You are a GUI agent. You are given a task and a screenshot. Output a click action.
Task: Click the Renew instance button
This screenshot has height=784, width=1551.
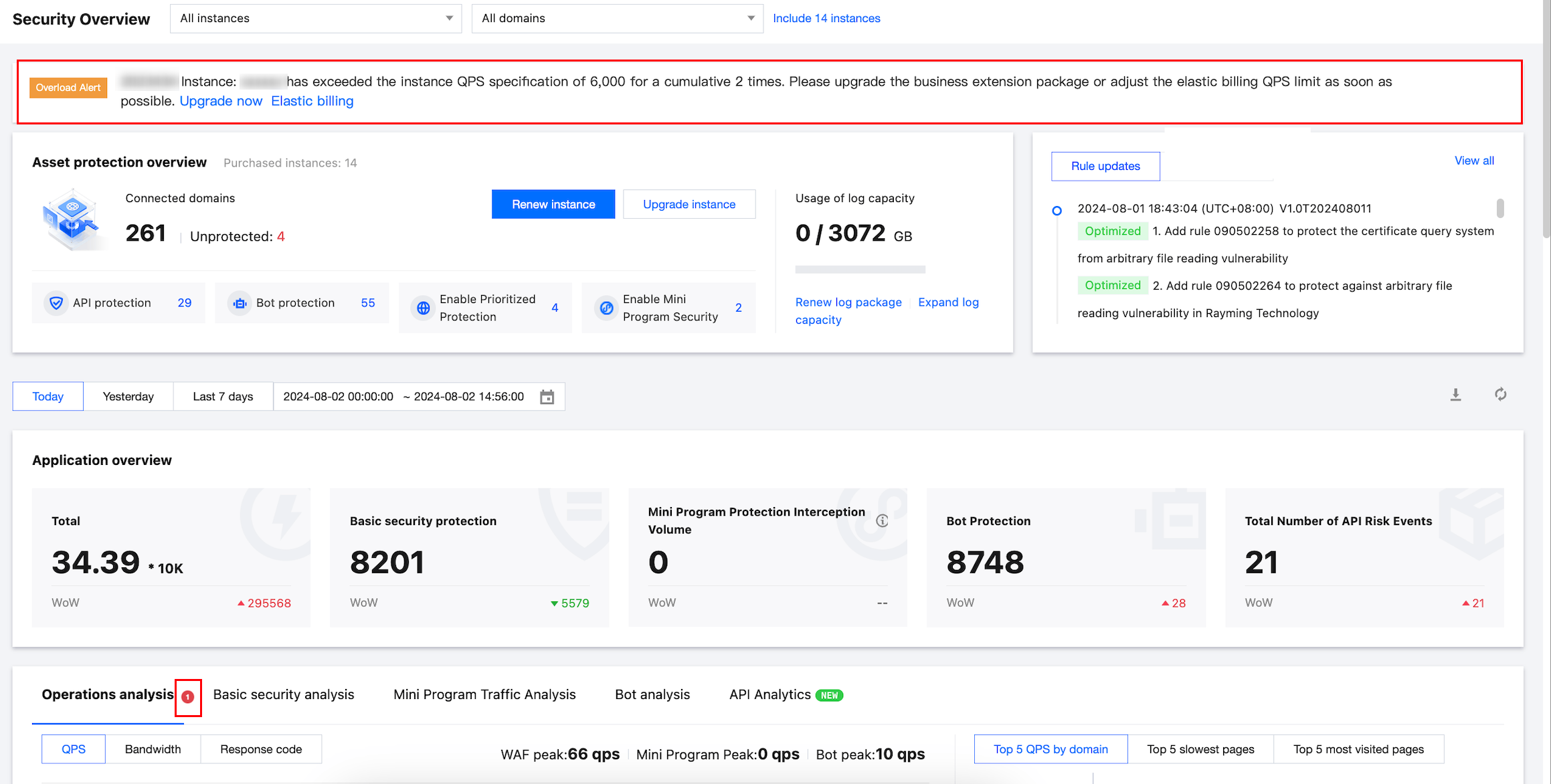tap(553, 204)
